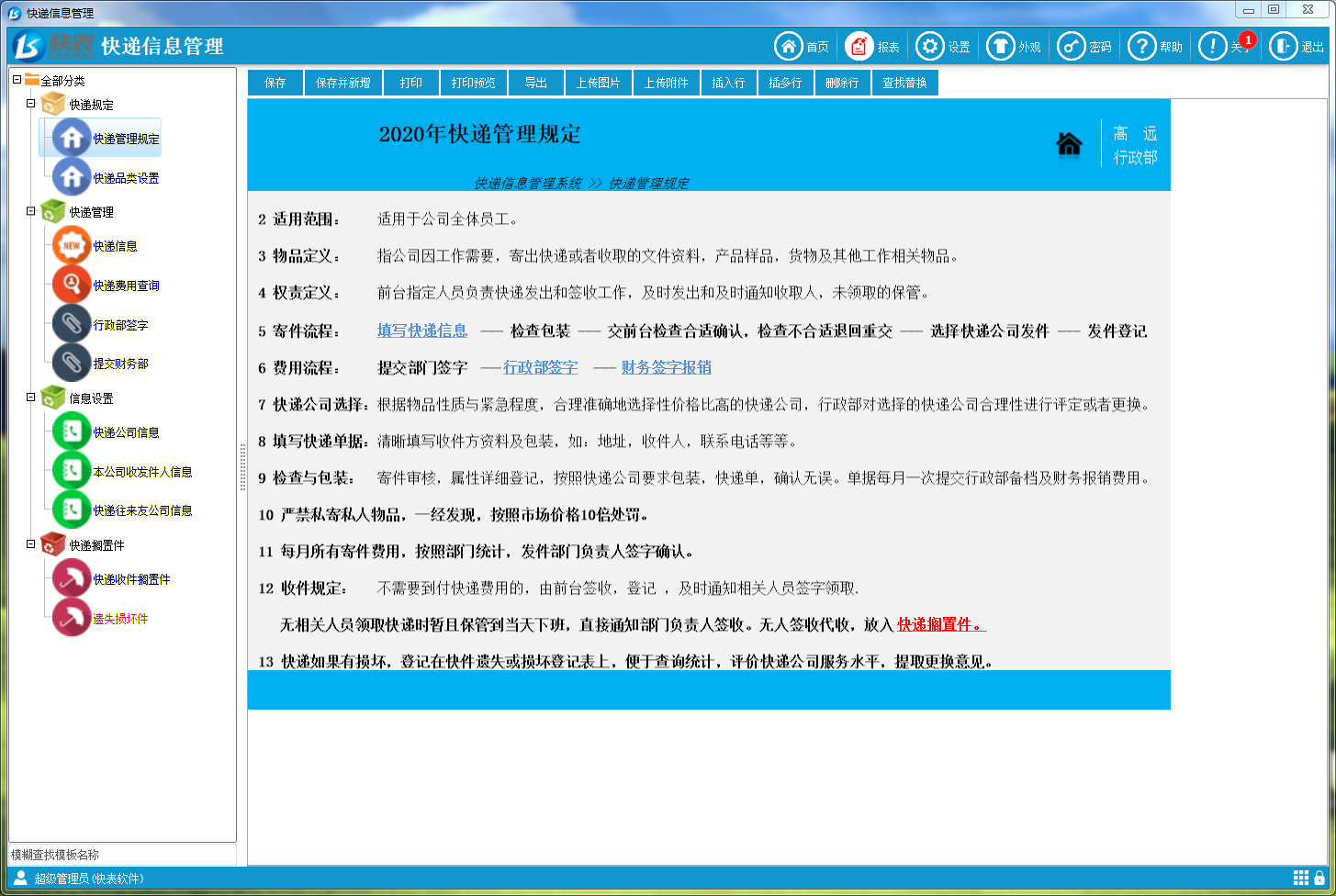Click the grid icon in status bar
Screen dimensions: 1336x896
(1301, 878)
